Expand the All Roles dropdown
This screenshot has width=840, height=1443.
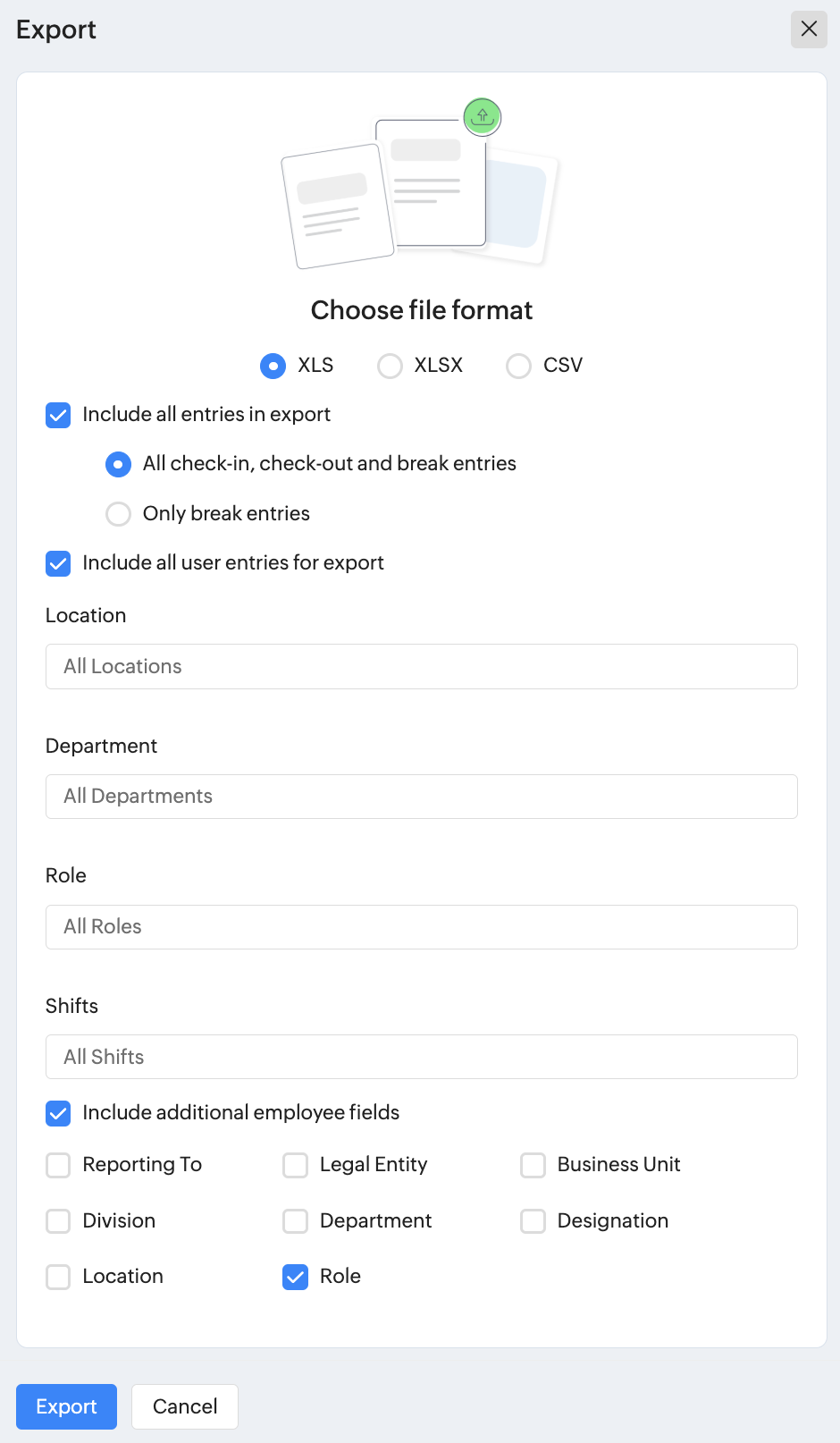point(421,927)
